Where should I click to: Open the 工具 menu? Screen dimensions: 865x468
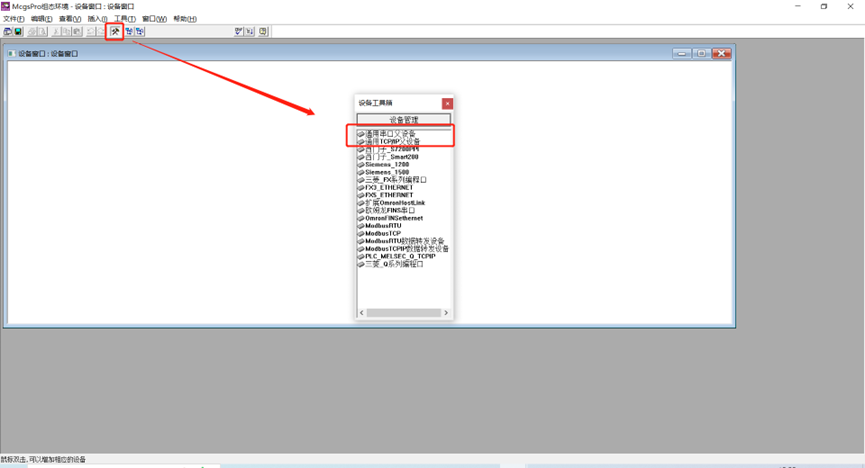tap(125, 19)
